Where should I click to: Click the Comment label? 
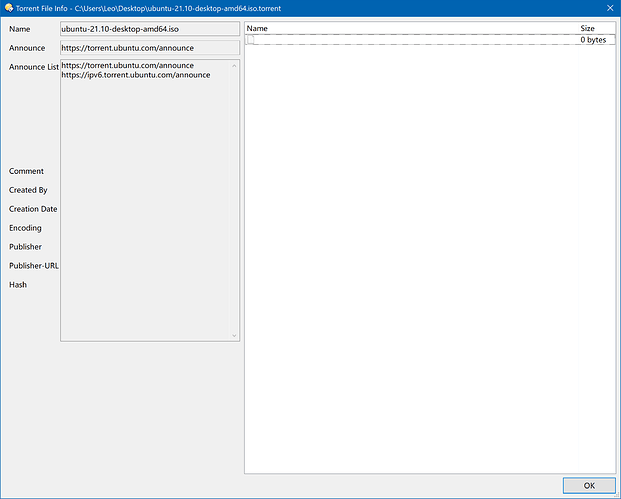point(26,171)
